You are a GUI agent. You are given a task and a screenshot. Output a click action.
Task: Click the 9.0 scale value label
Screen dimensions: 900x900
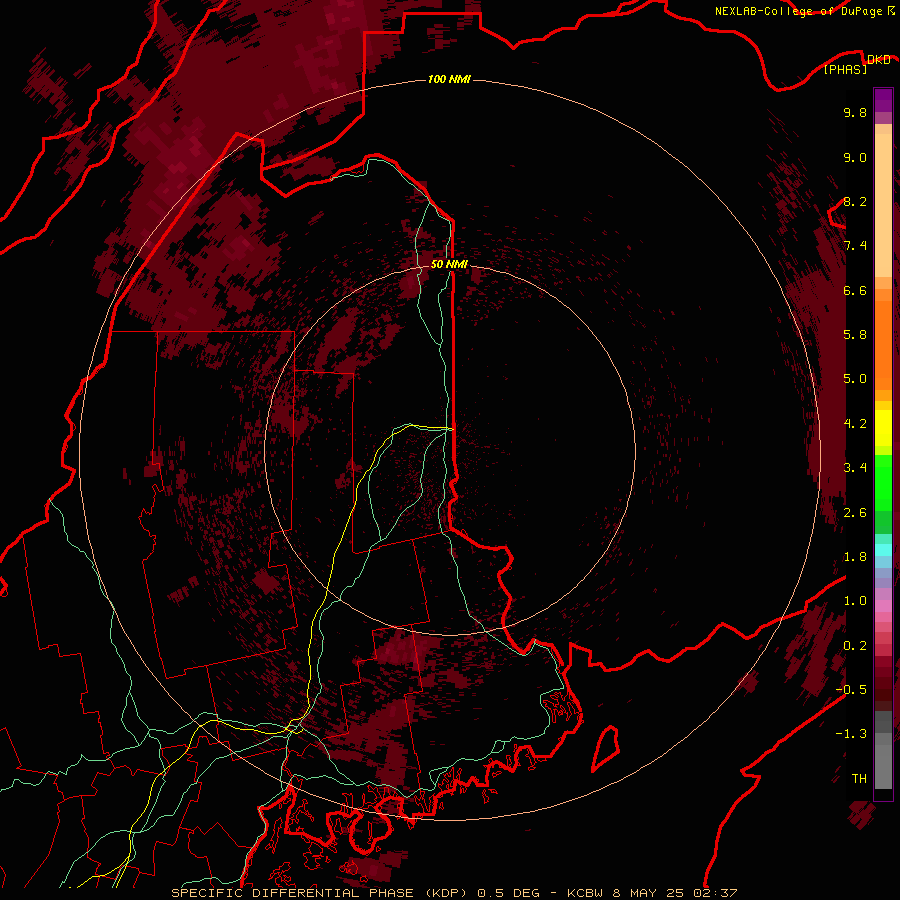point(855,157)
